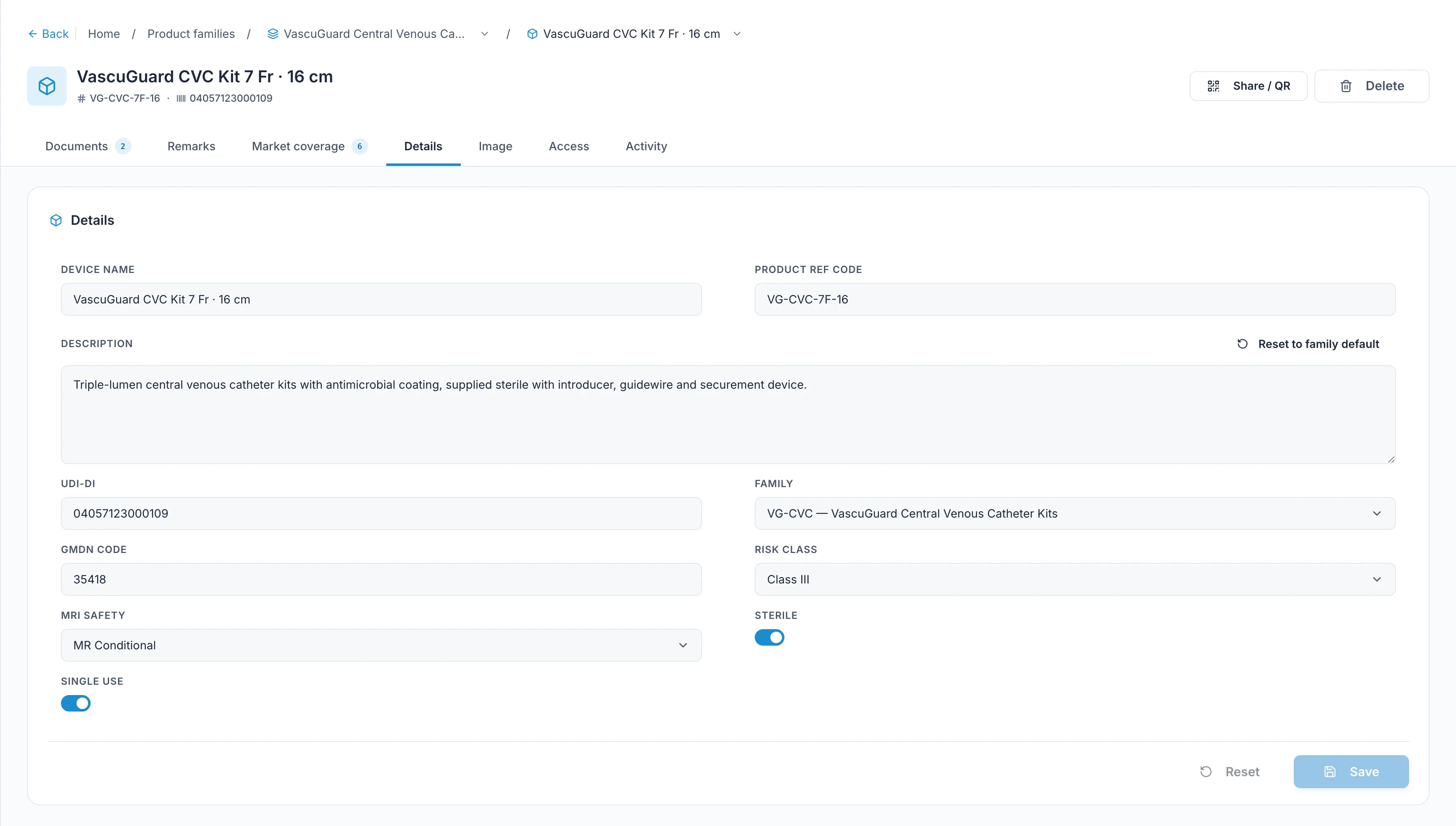Open VascuGuard Central Venous Ca... breadcrumb
1456x826 pixels.
(x=374, y=34)
